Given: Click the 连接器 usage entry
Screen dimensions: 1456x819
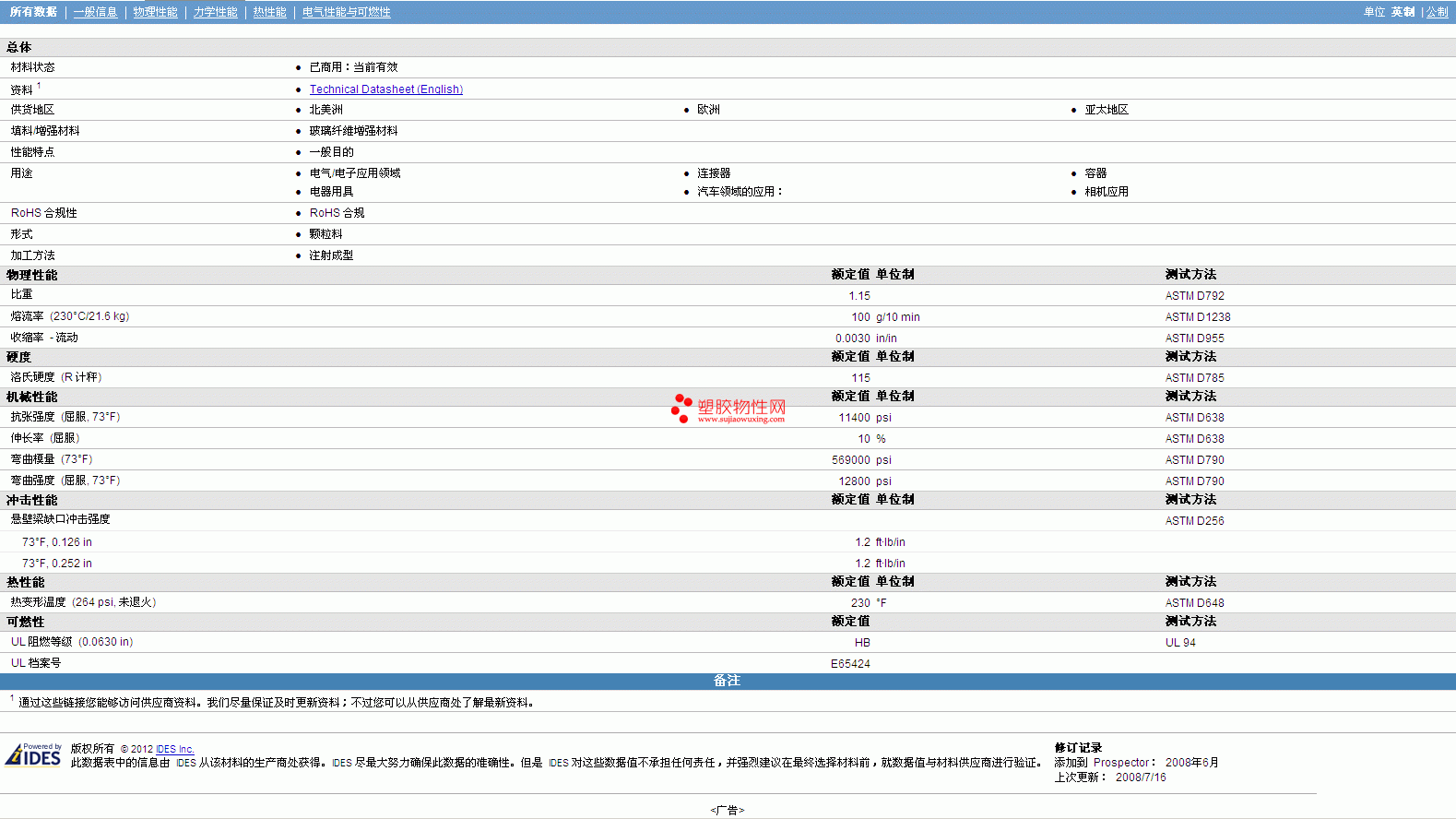Looking at the screenshot, I should (x=714, y=173).
